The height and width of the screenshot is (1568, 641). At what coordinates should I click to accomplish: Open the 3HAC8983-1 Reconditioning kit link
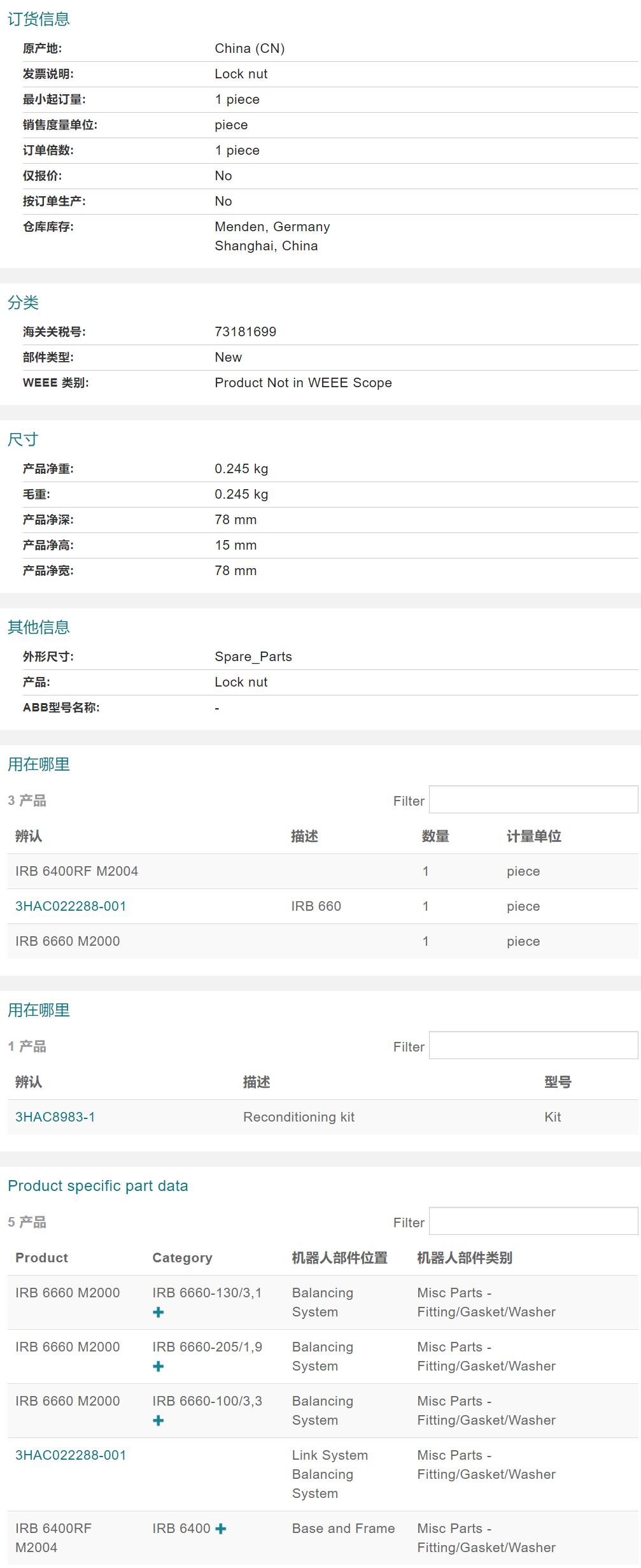click(55, 1117)
